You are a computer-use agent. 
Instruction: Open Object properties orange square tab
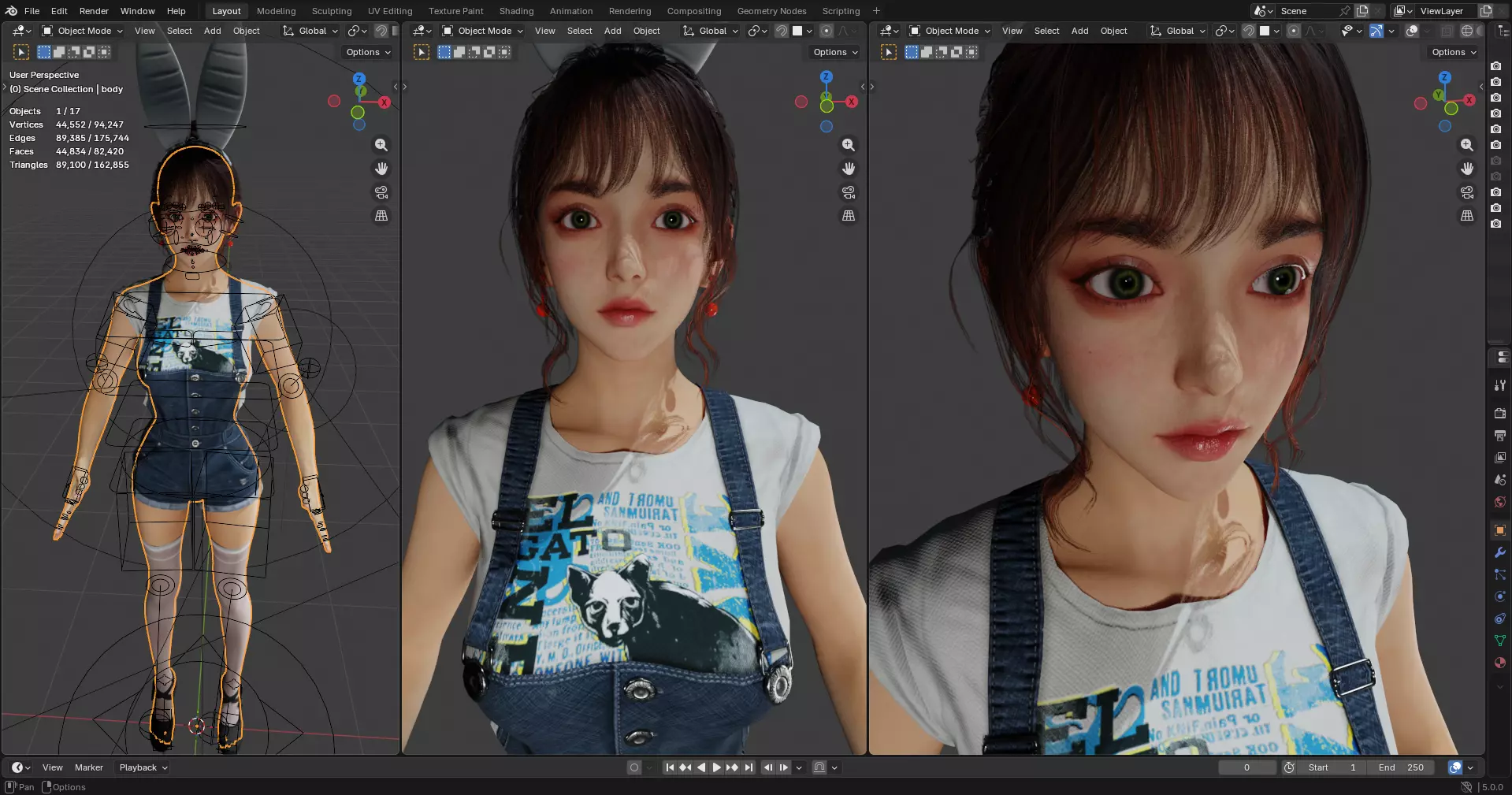pyautogui.click(x=1500, y=530)
